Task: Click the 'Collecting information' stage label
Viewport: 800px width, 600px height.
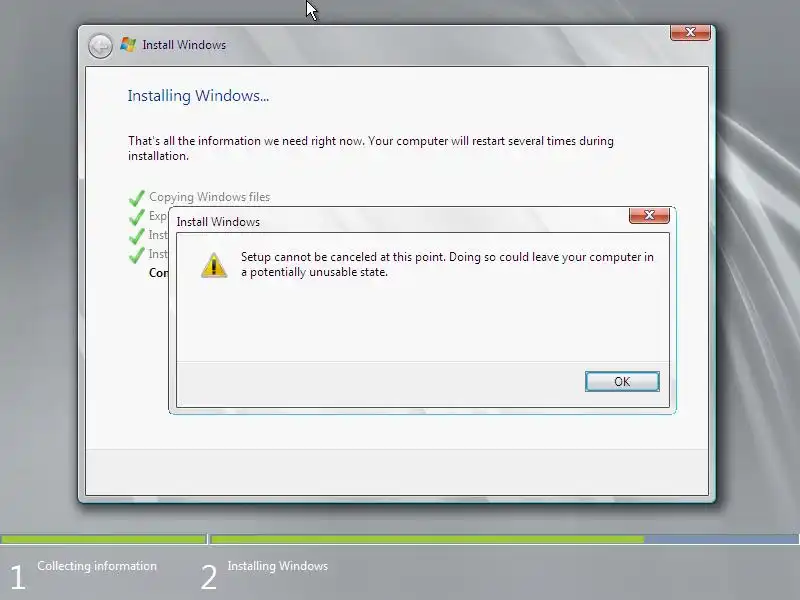Action: coord(97,566)
